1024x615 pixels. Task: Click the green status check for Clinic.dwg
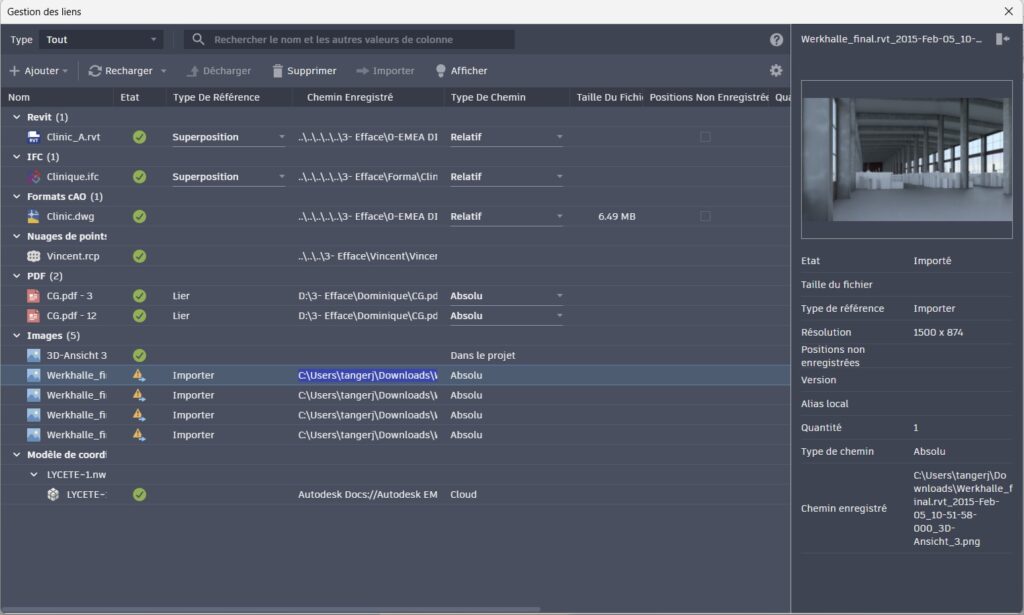[139, 216]
